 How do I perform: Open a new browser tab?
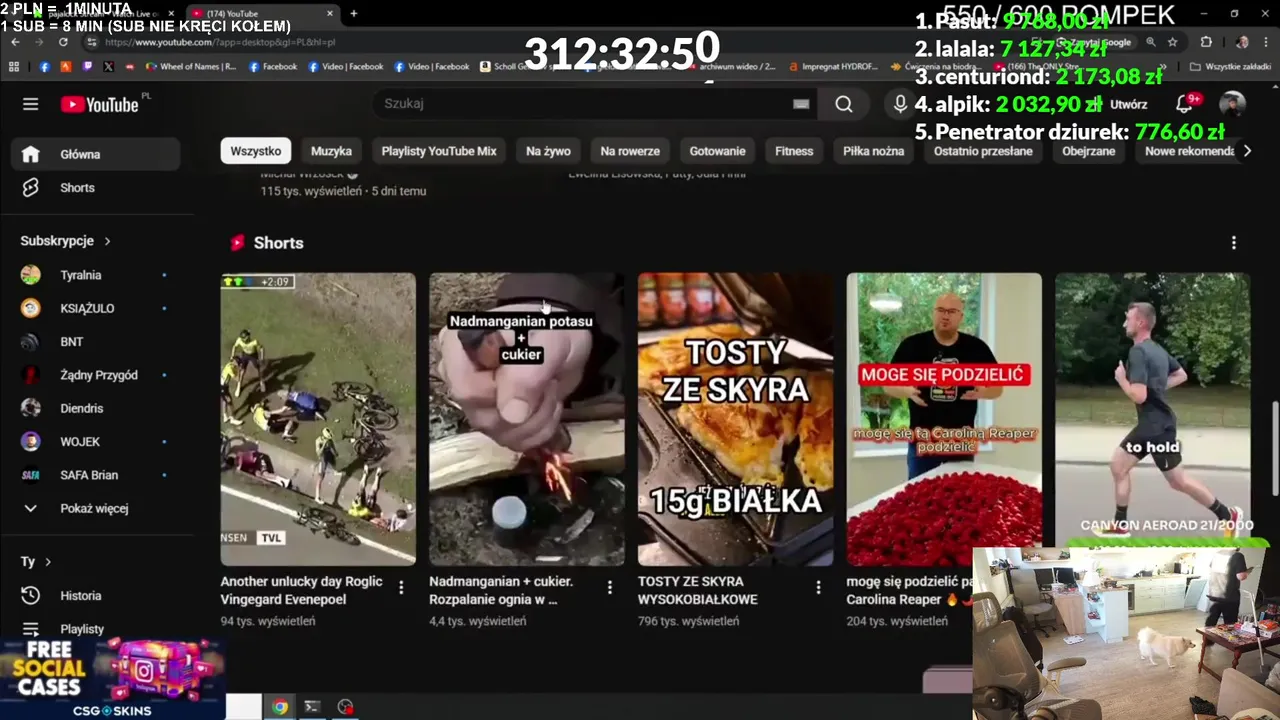353,14
